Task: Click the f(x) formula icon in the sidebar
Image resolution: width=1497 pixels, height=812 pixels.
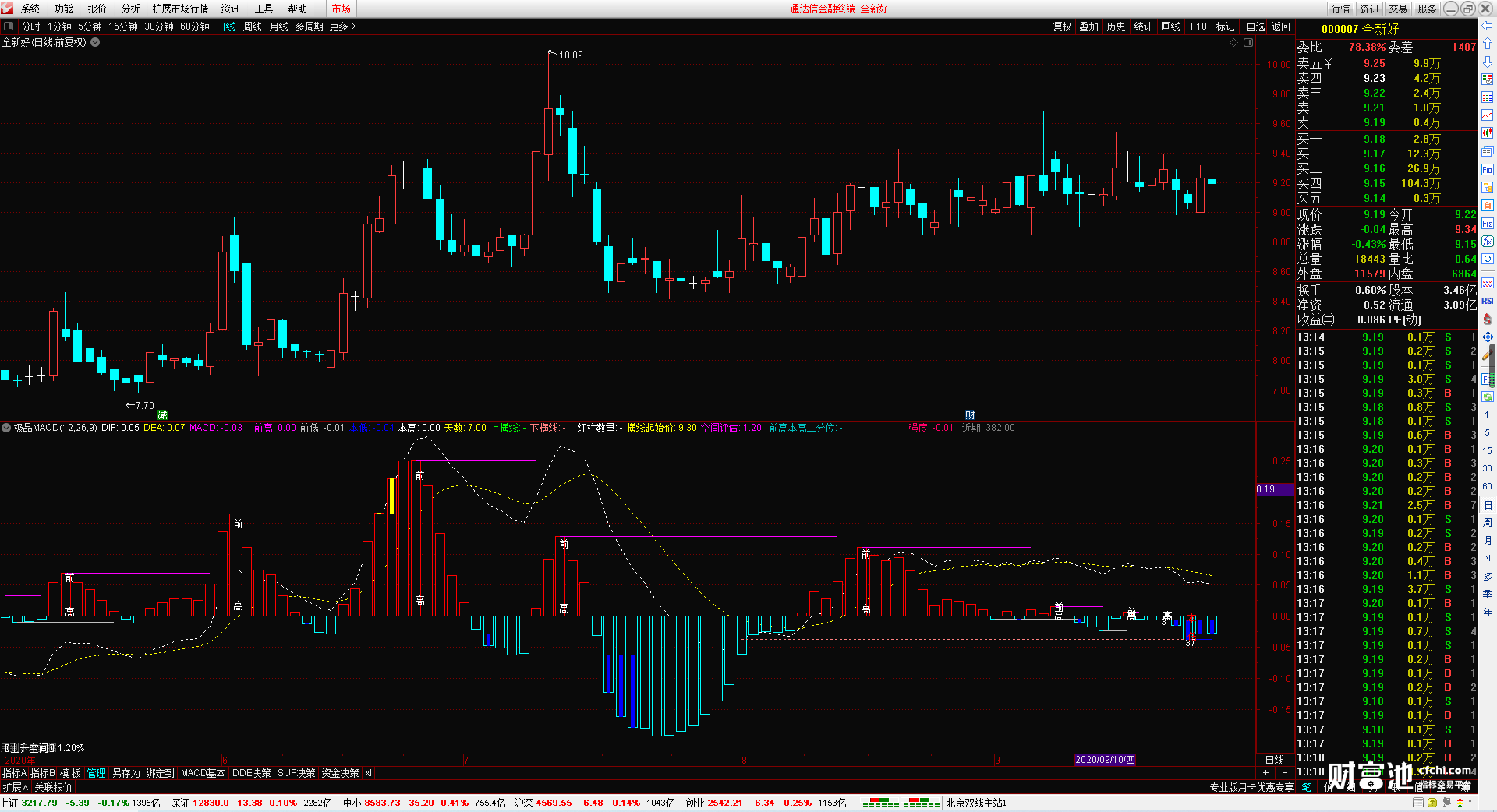Action: tap(1488, 242)
